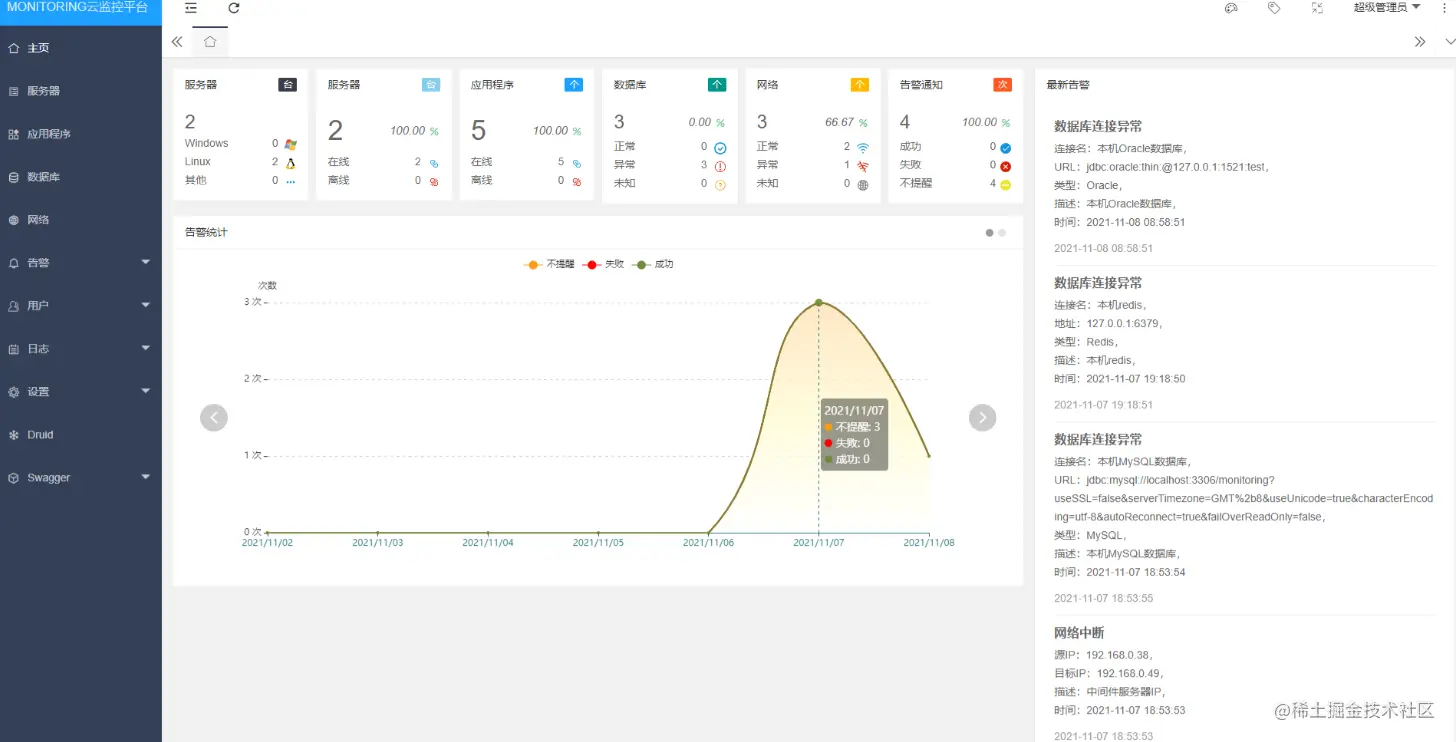Click the 成功 blue check icon in 告警通知 card
The image size is (1456, 742).
(x=1006, y=147)
